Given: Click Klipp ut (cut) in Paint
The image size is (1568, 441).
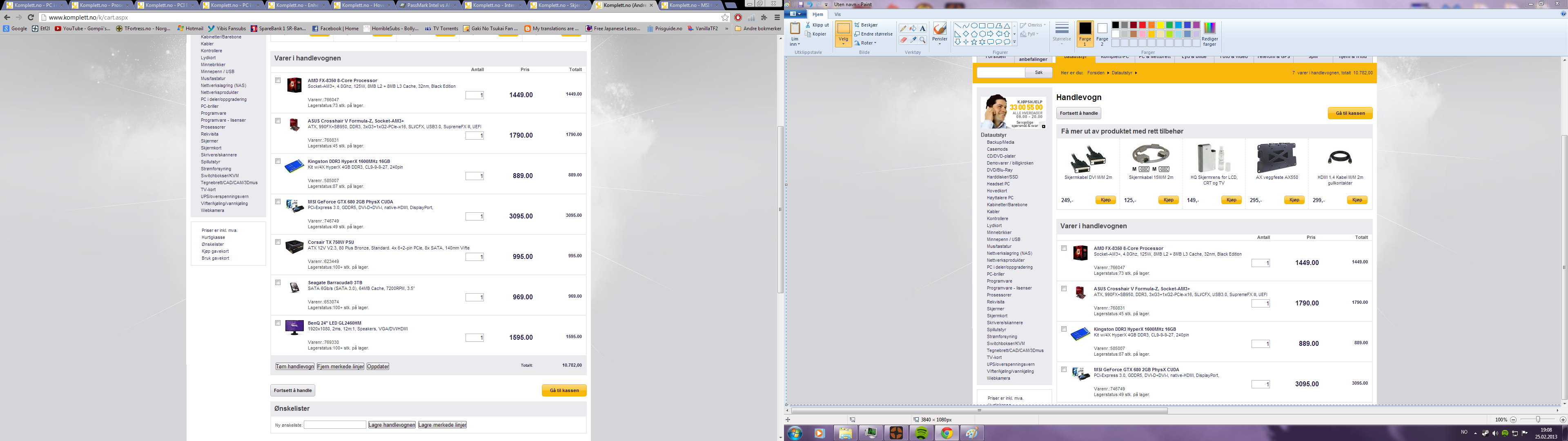Looking at the screenshot, I should (x=817, y=25).
